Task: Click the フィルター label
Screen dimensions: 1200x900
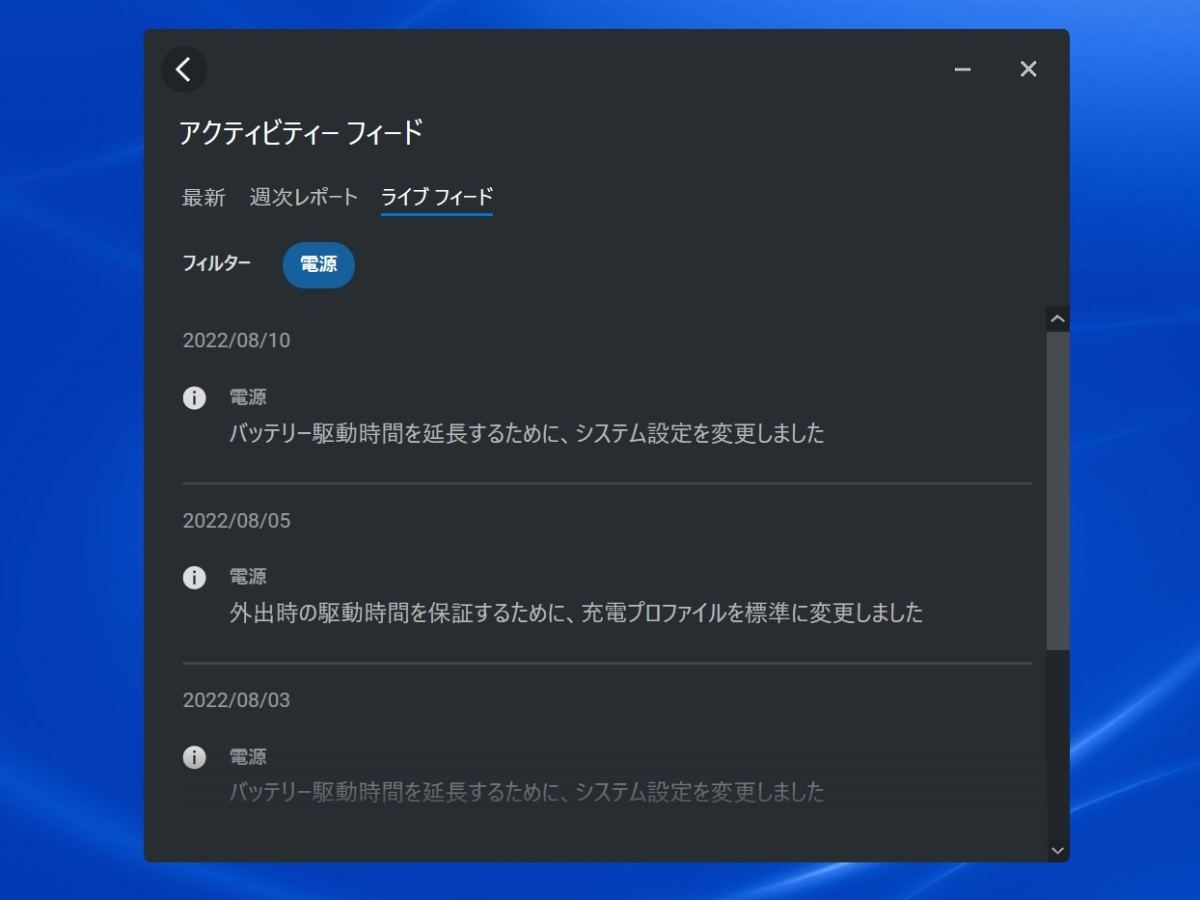Action: [x=216, y=264]
